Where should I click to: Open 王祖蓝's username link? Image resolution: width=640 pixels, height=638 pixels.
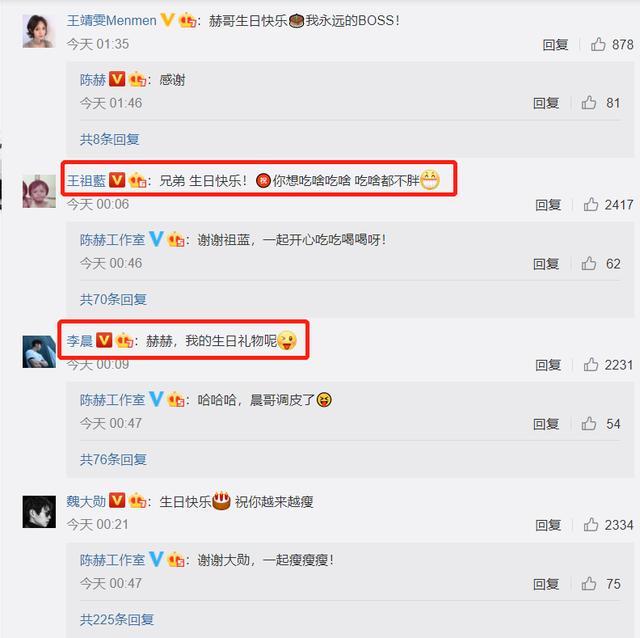[x=86, y=180]
